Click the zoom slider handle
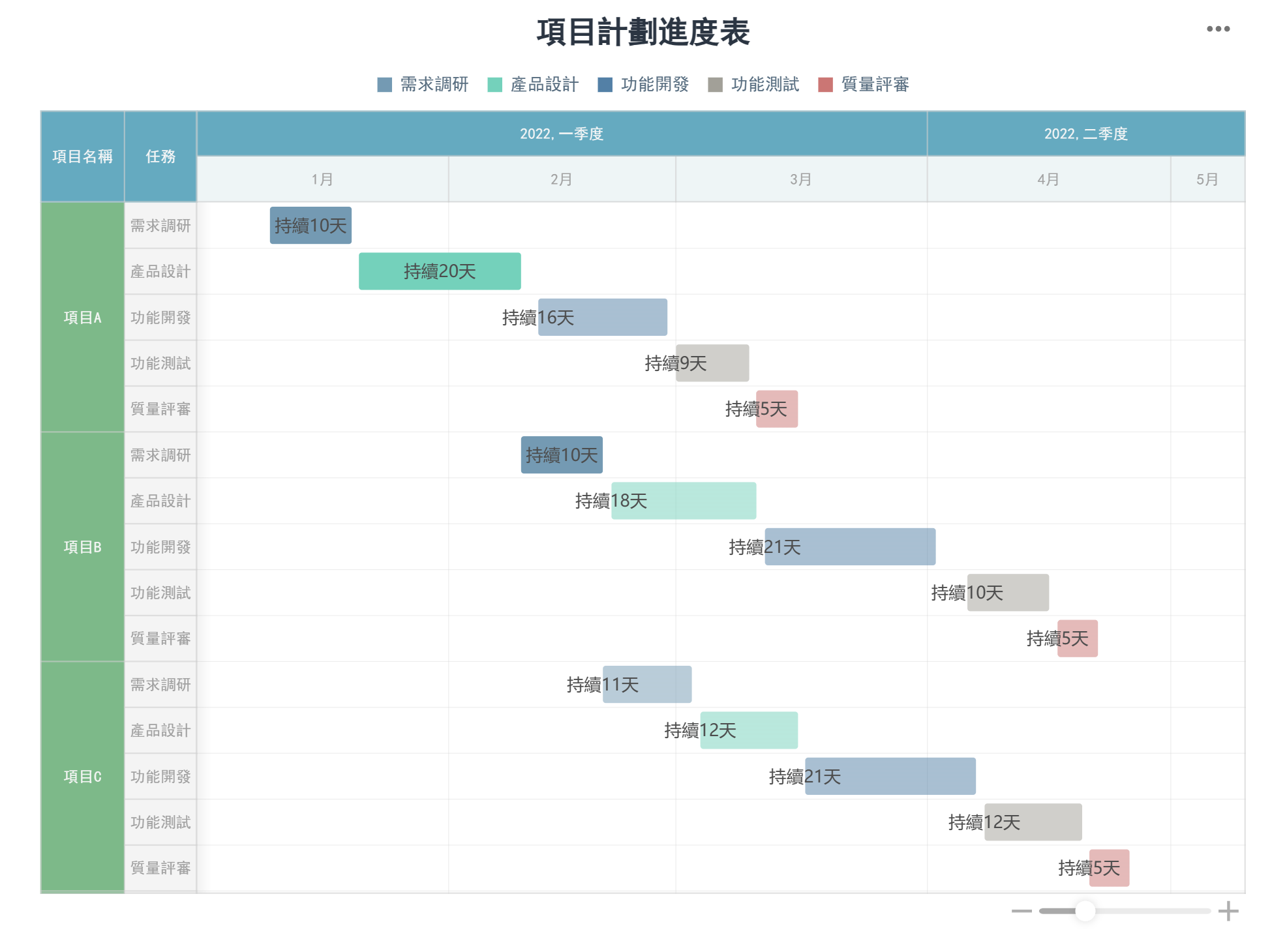1287x952 pixels. 1085,911
